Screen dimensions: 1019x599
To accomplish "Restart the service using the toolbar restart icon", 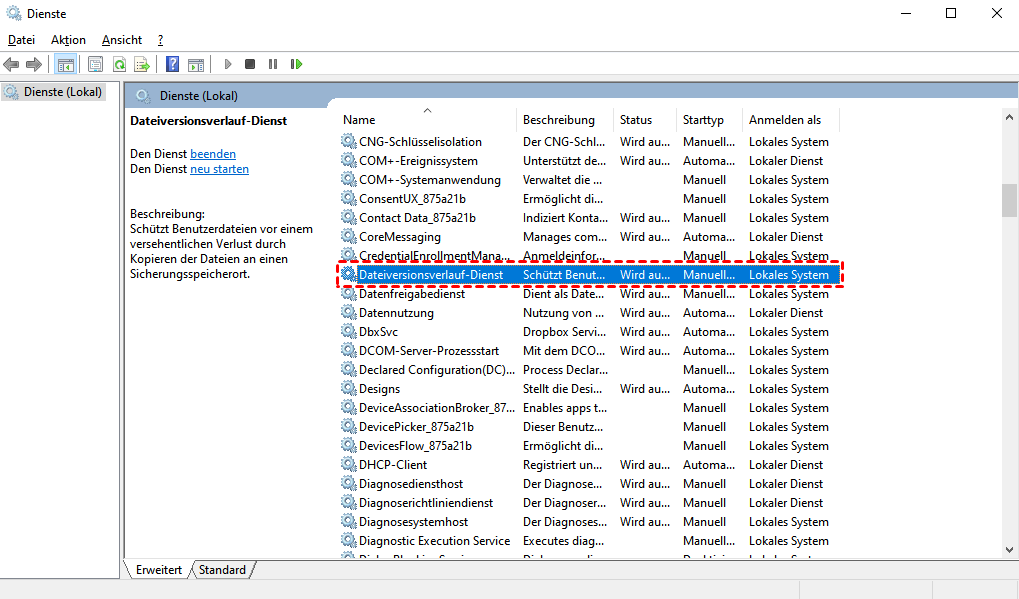I will [x=296, y=64].
